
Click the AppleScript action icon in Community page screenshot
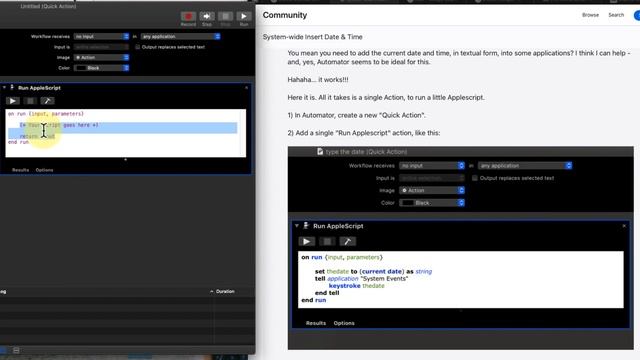tap(306, 225)
